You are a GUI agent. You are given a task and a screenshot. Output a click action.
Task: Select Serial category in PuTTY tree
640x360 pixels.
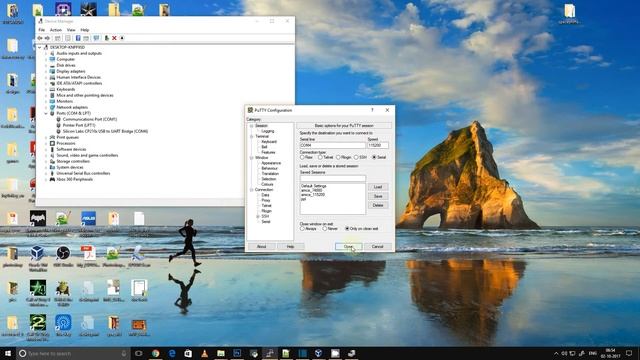[x=266, y=222]
